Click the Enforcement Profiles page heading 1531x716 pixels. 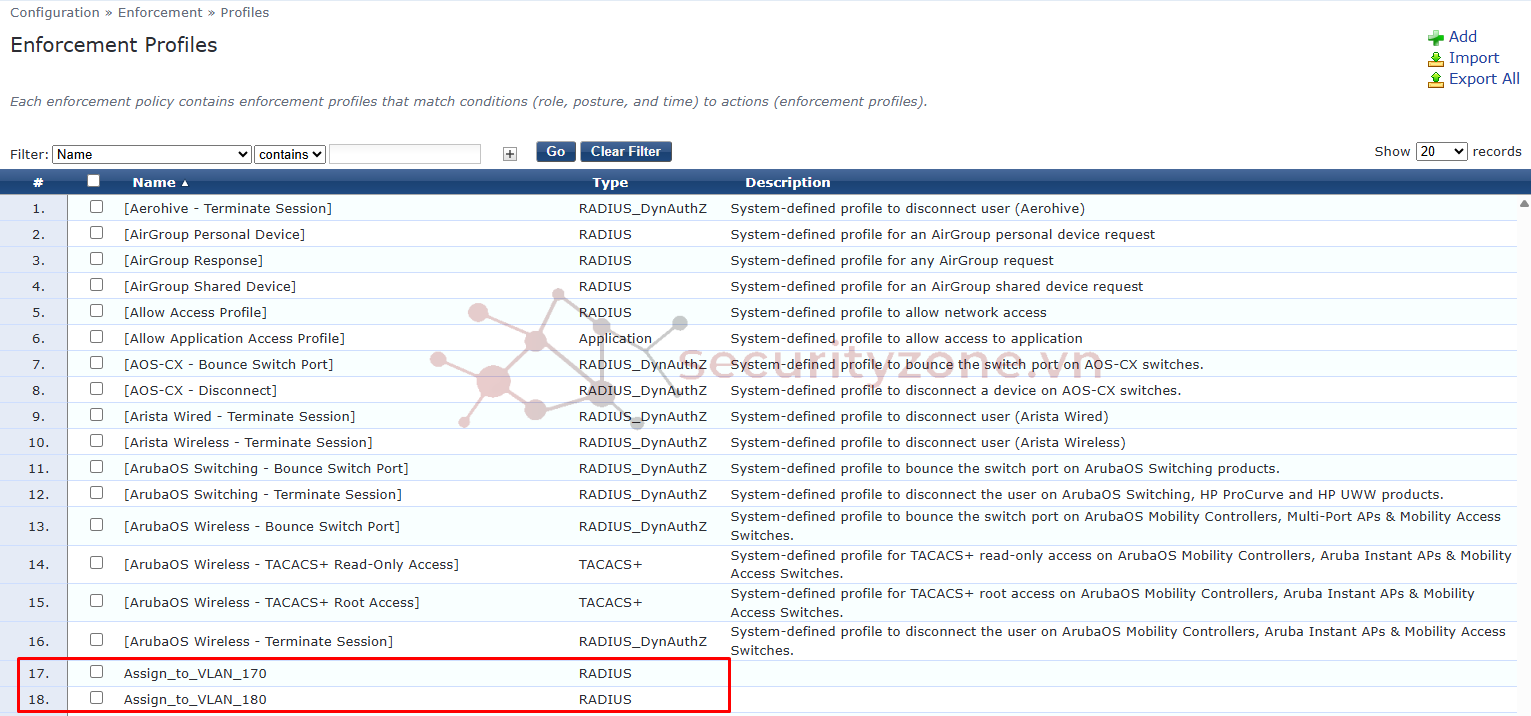[113, 45]
